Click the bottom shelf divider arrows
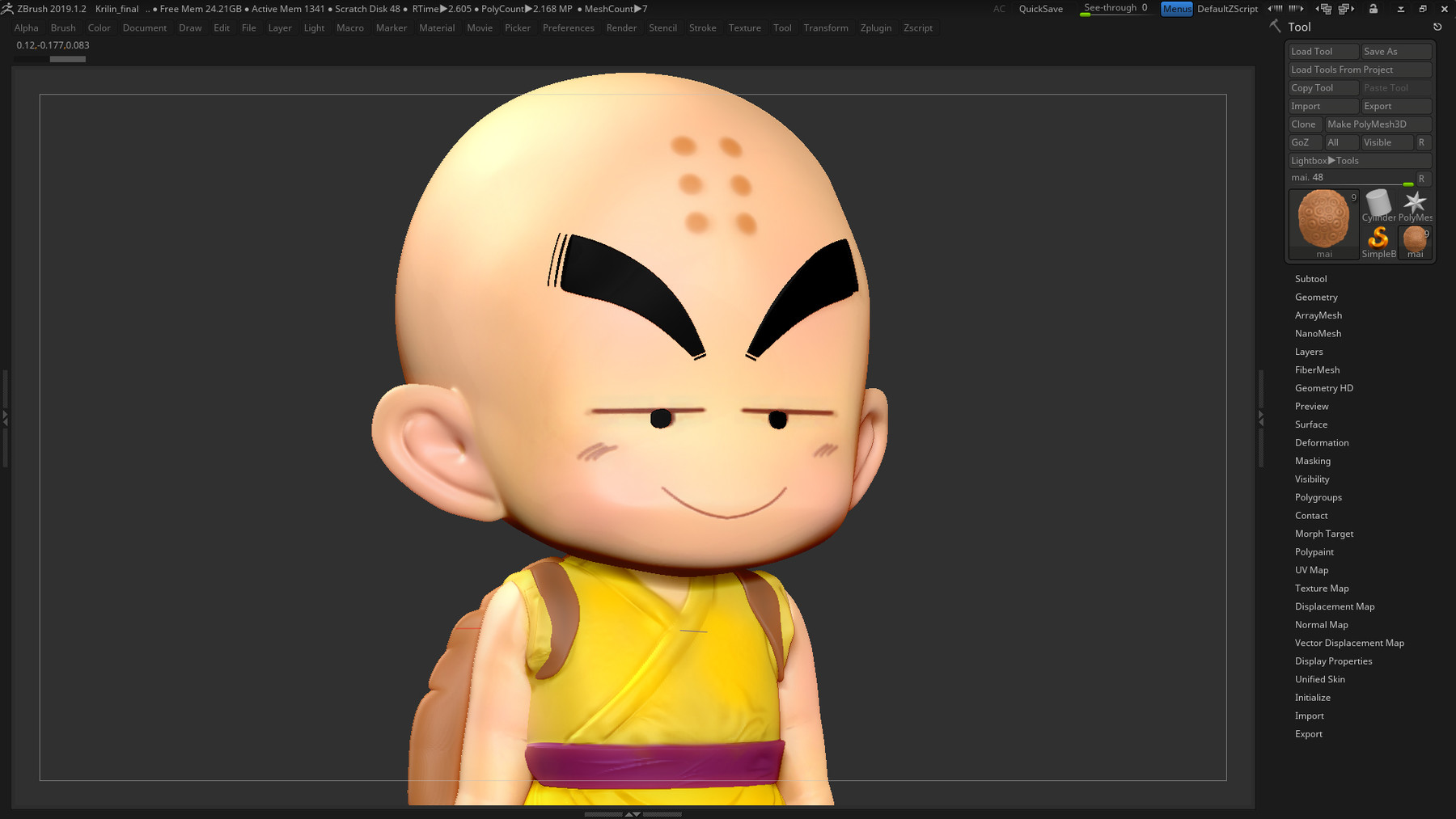 (633, 814)
